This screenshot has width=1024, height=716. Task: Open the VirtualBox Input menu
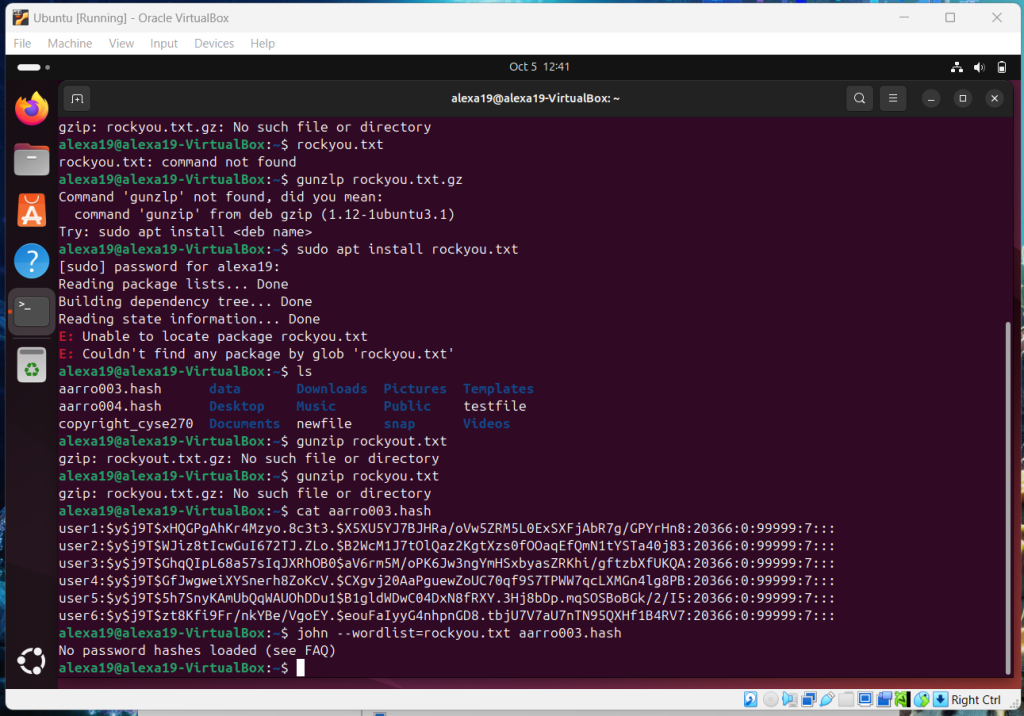[x=164, y=43]
